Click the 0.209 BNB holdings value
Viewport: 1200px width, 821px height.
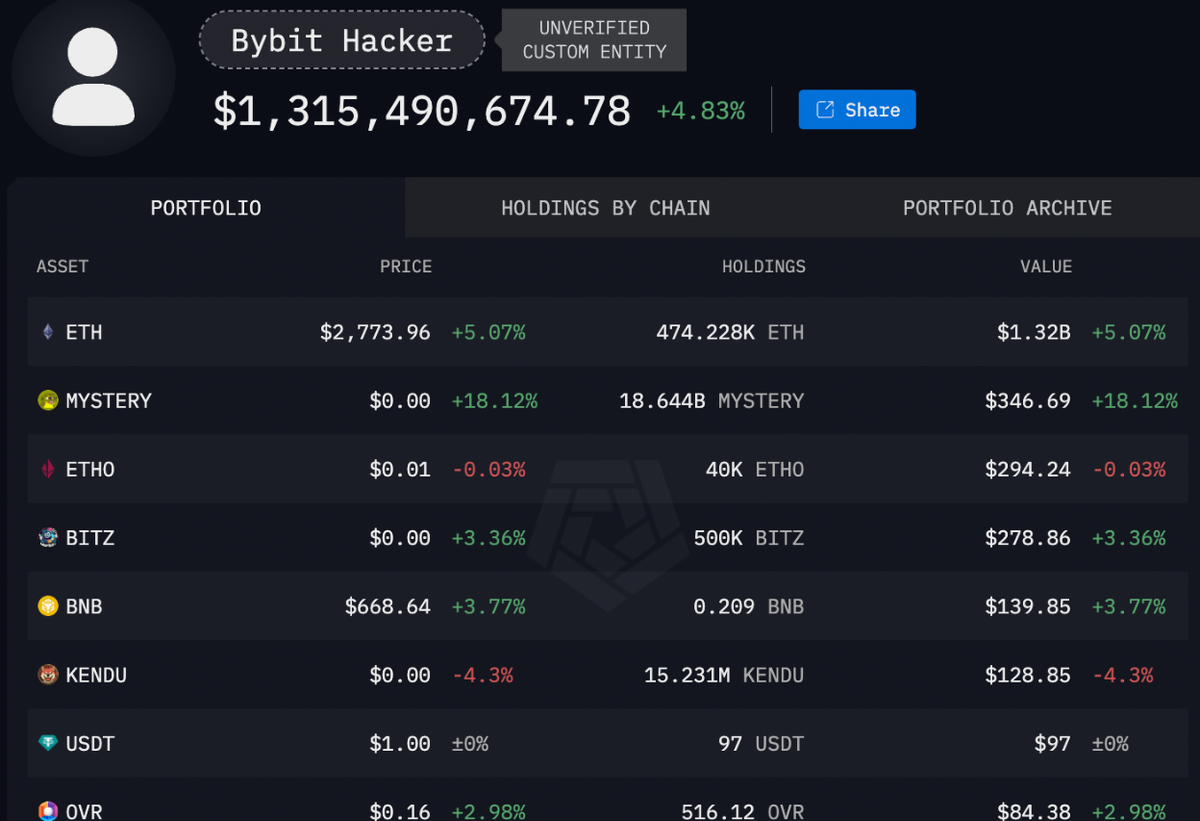(x=749, y=606)
